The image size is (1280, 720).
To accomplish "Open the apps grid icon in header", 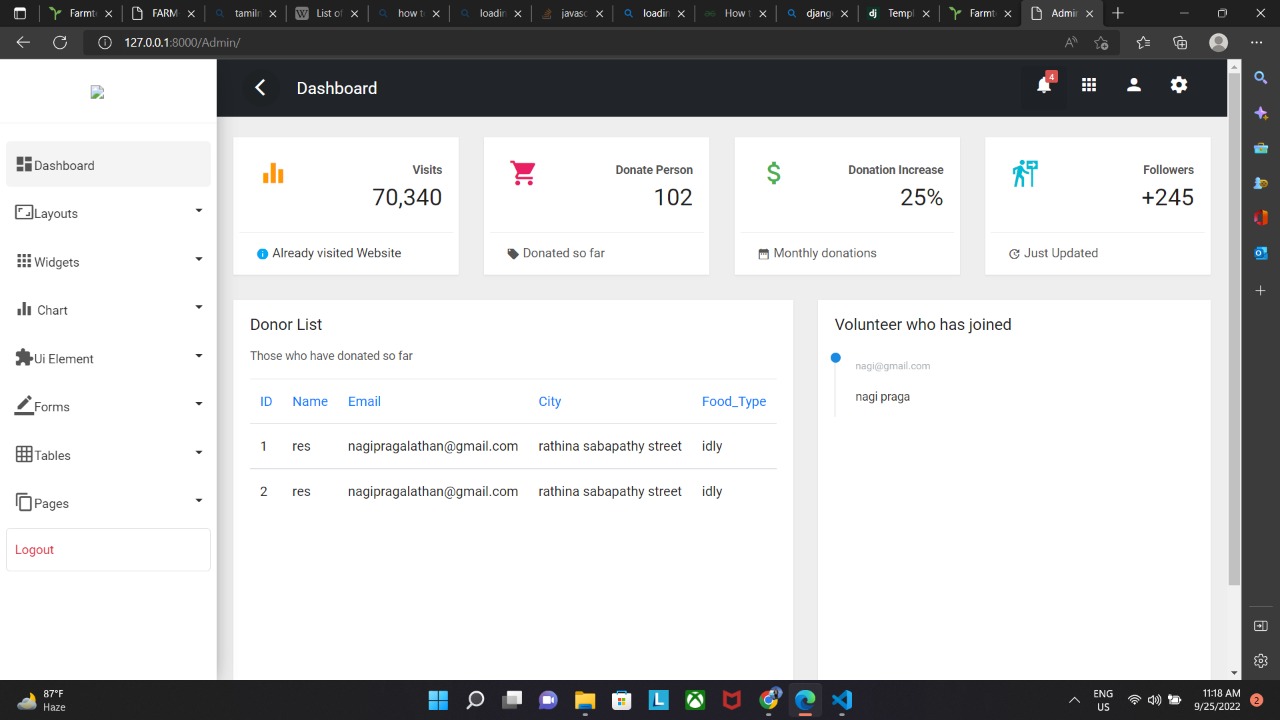I will 1089,86.
